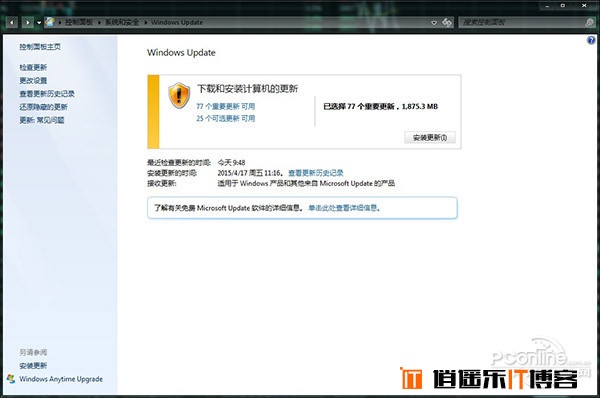The width and height of the screenshot is (600, 398).
Task: Open 查看更新历史记录 in the sidebar
Action: 47,94
